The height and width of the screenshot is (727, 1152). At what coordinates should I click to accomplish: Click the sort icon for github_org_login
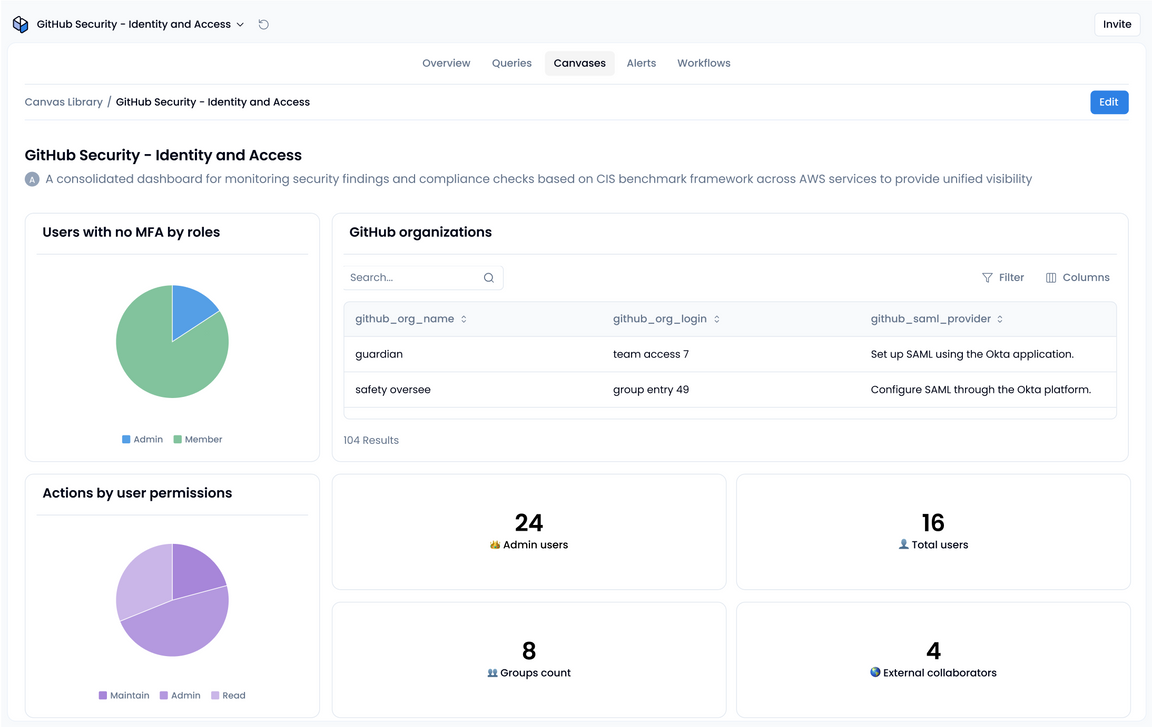(x=716, y=319)
